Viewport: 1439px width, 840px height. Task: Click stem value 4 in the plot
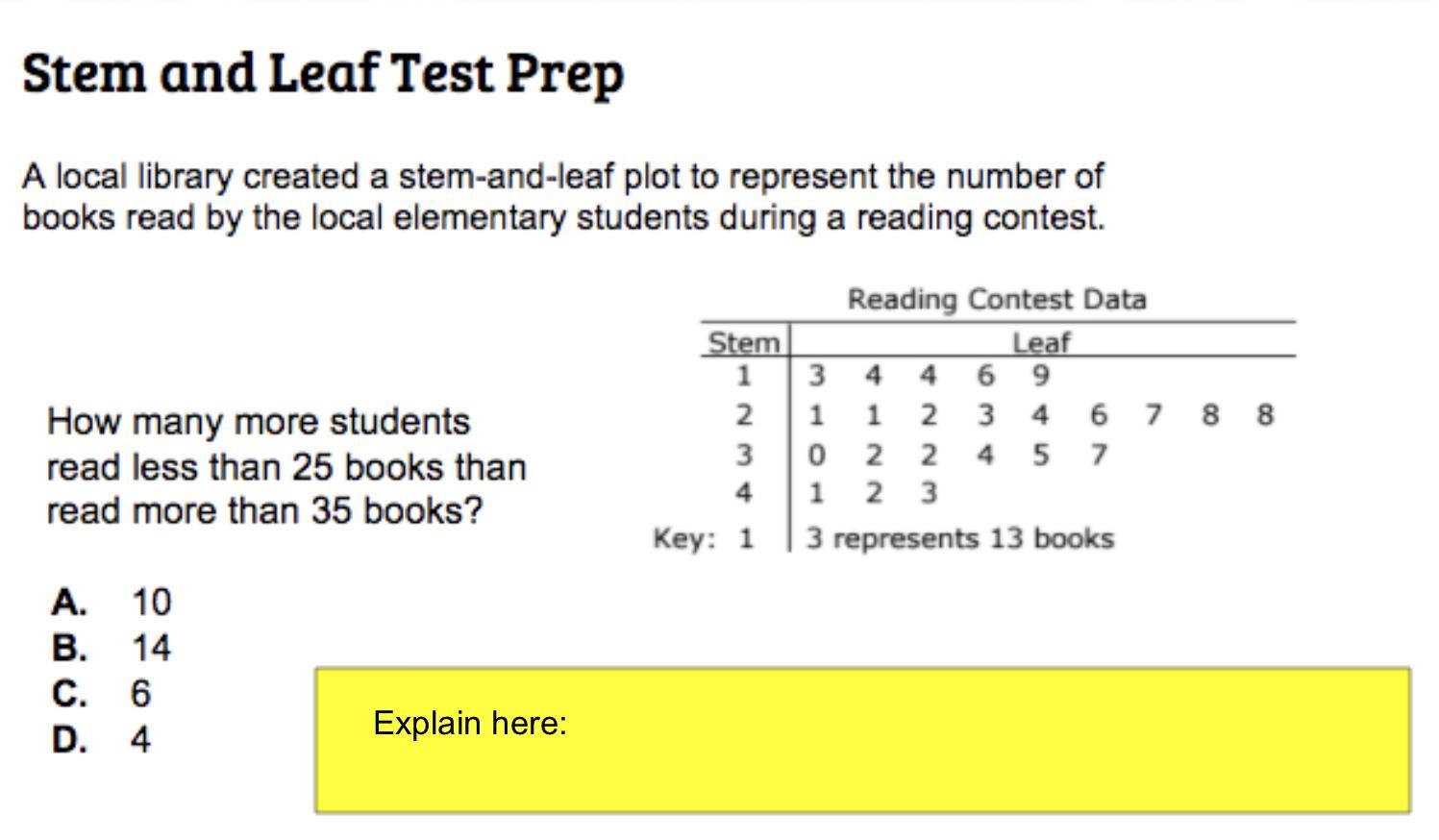point(744,493)
